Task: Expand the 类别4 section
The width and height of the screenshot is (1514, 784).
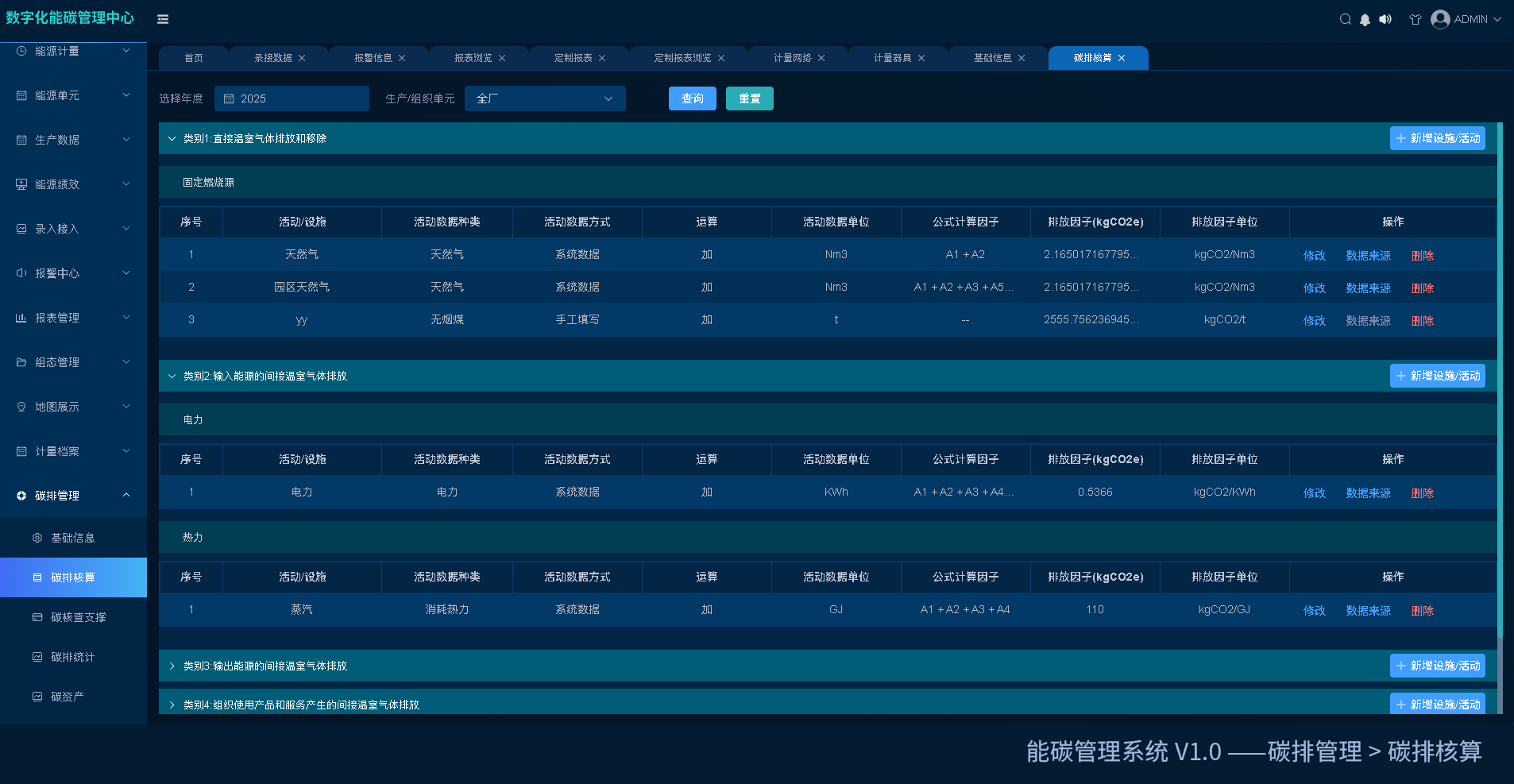Action: pos(172,705)
